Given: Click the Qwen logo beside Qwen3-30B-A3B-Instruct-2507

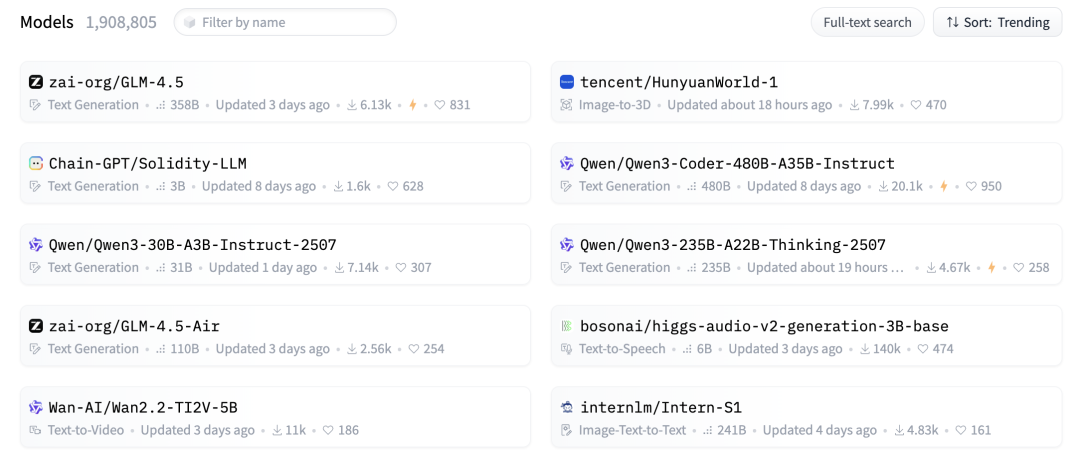Looking at the screenshot, I should [36, 245].
